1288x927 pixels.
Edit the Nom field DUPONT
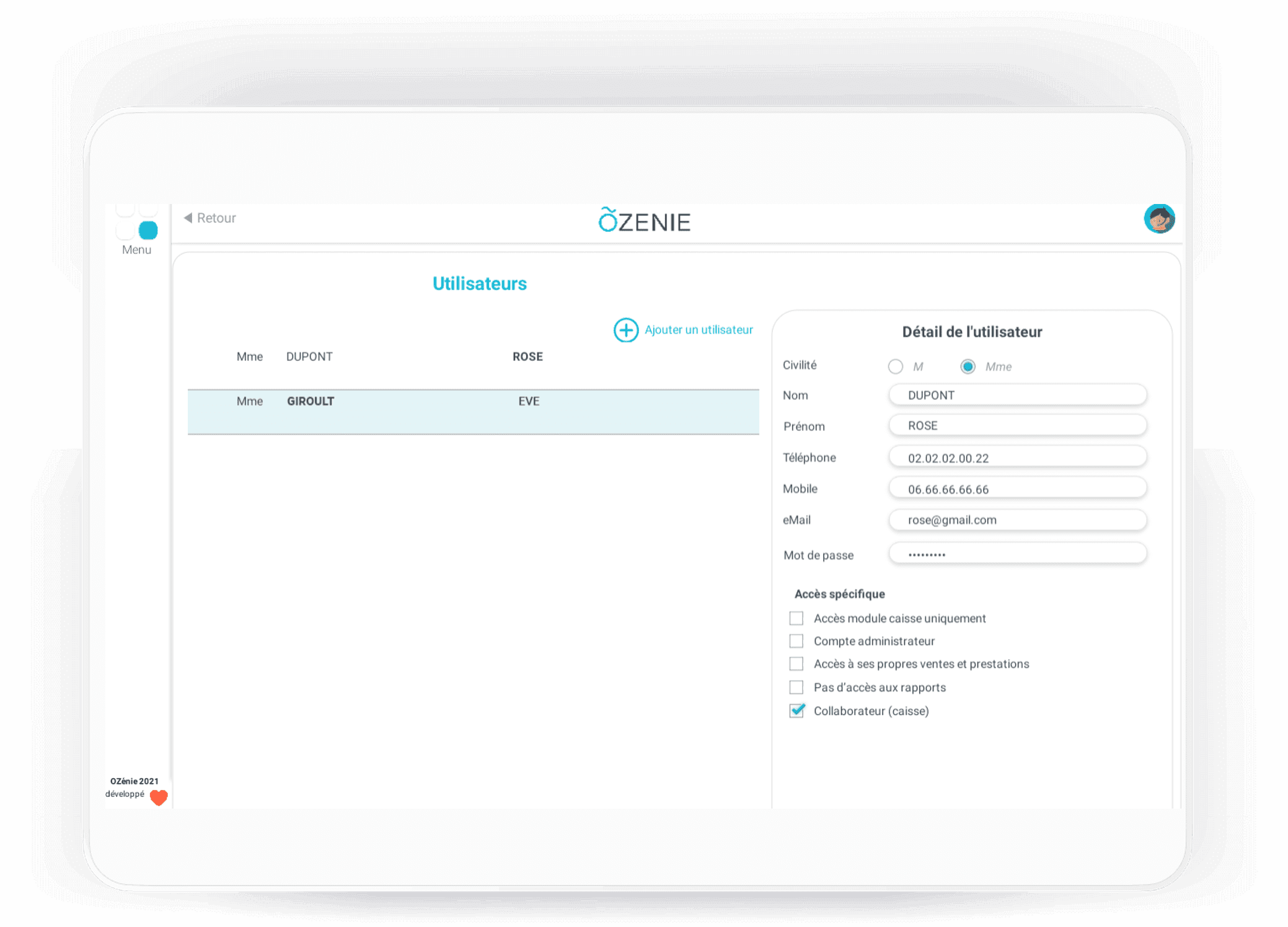tap(1018, 395)
